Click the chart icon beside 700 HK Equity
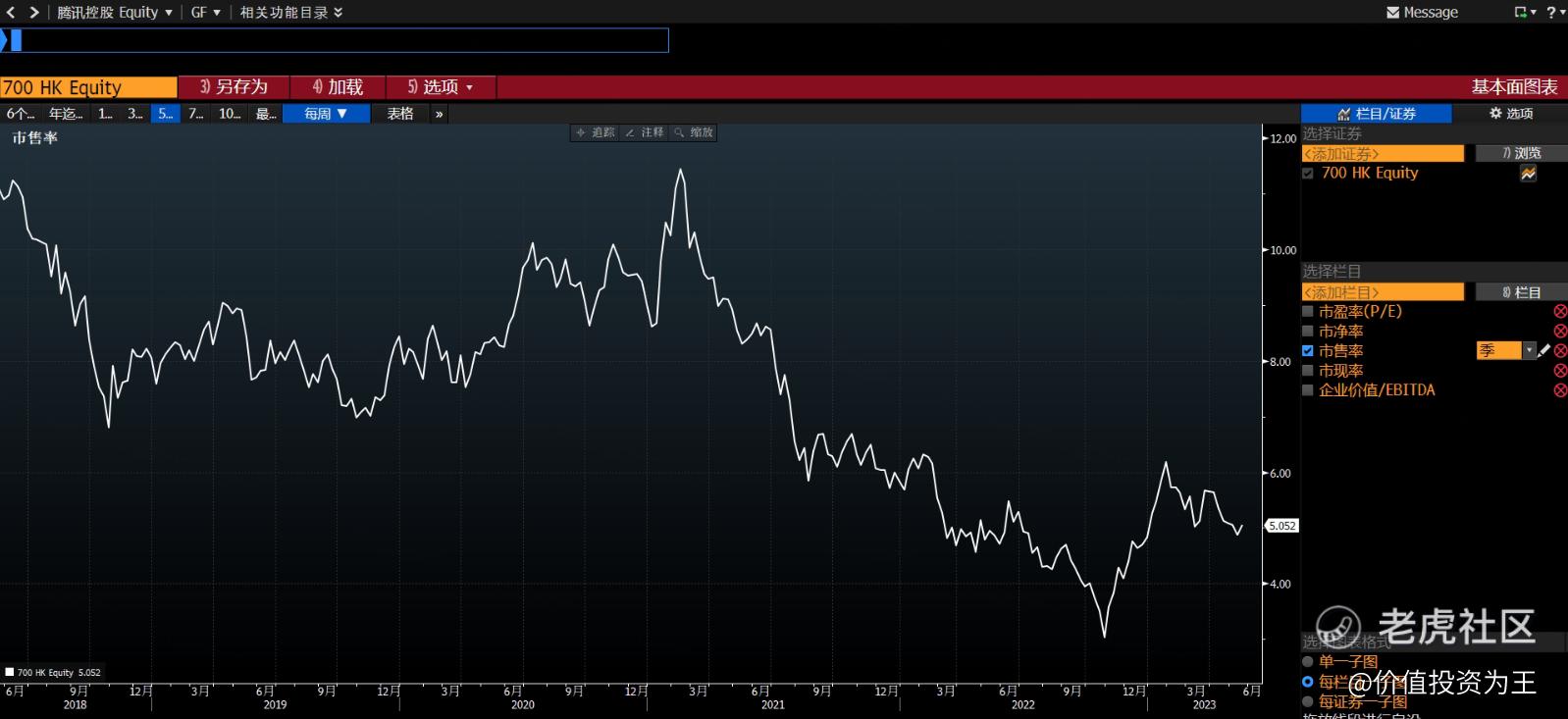 point(1528,174)
